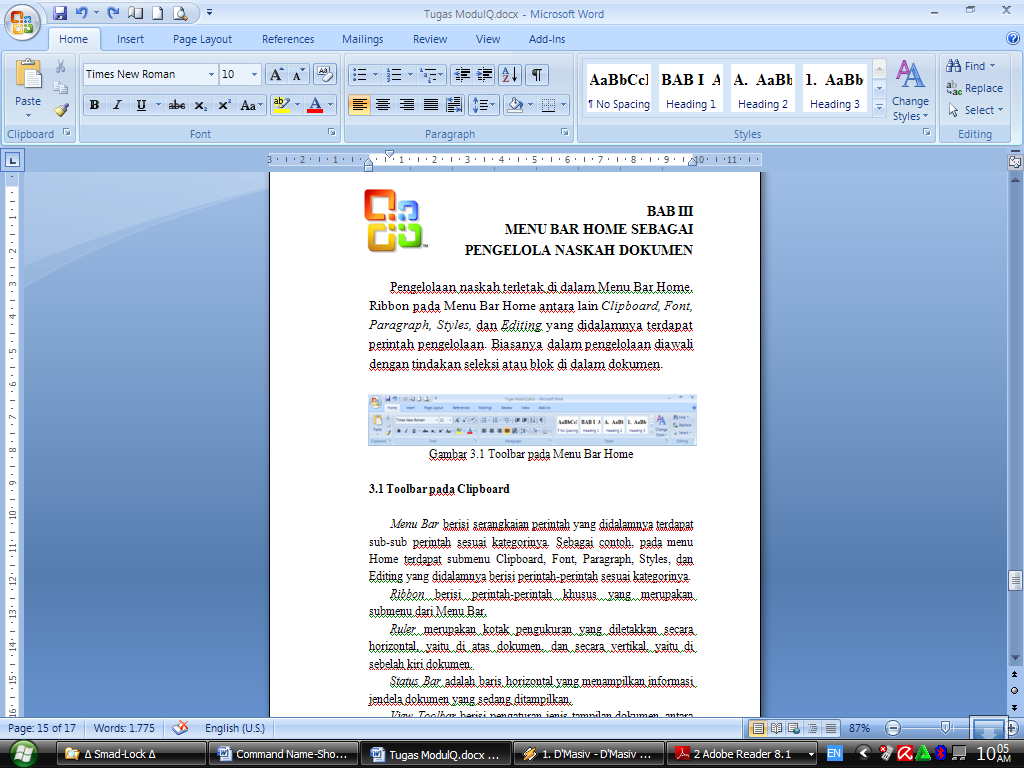Apply subscript formatting
The height and width of the screenshot is (768, 1024).
point(200,105)
